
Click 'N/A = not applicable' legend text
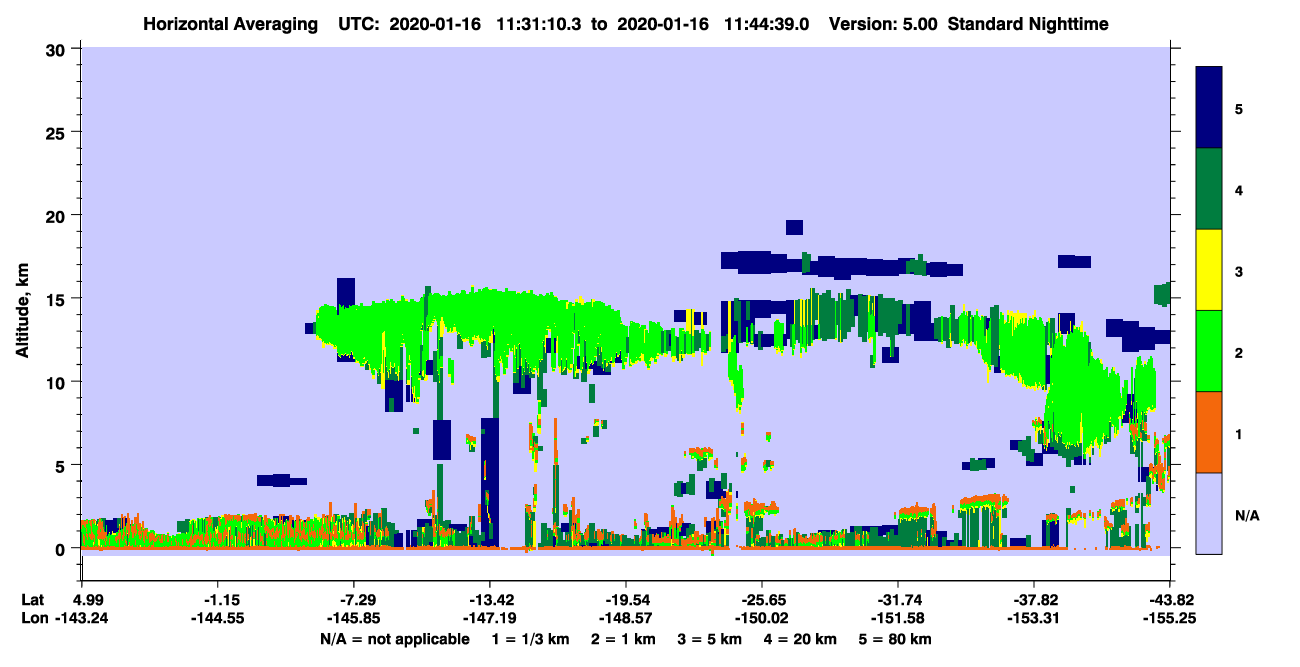(x=395, y=639)
